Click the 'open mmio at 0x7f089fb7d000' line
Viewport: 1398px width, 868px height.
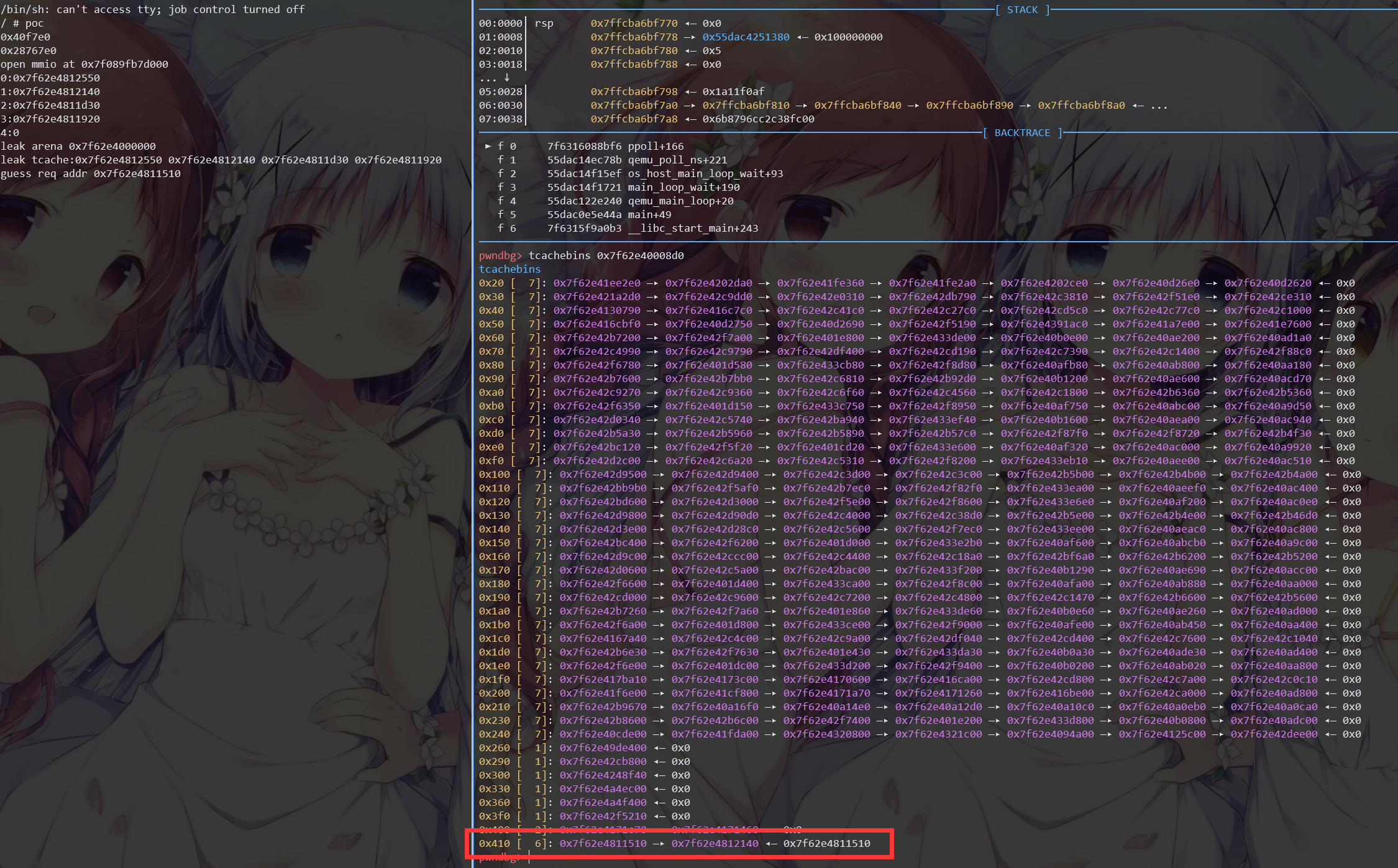coord(85,64)
